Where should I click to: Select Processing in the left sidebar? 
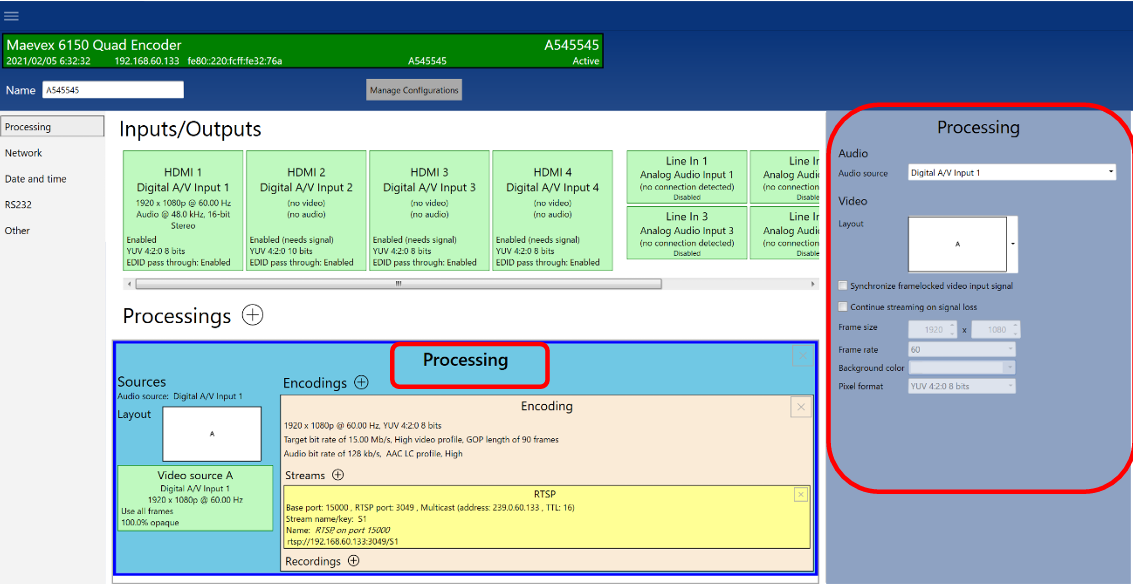pos(52,126)
